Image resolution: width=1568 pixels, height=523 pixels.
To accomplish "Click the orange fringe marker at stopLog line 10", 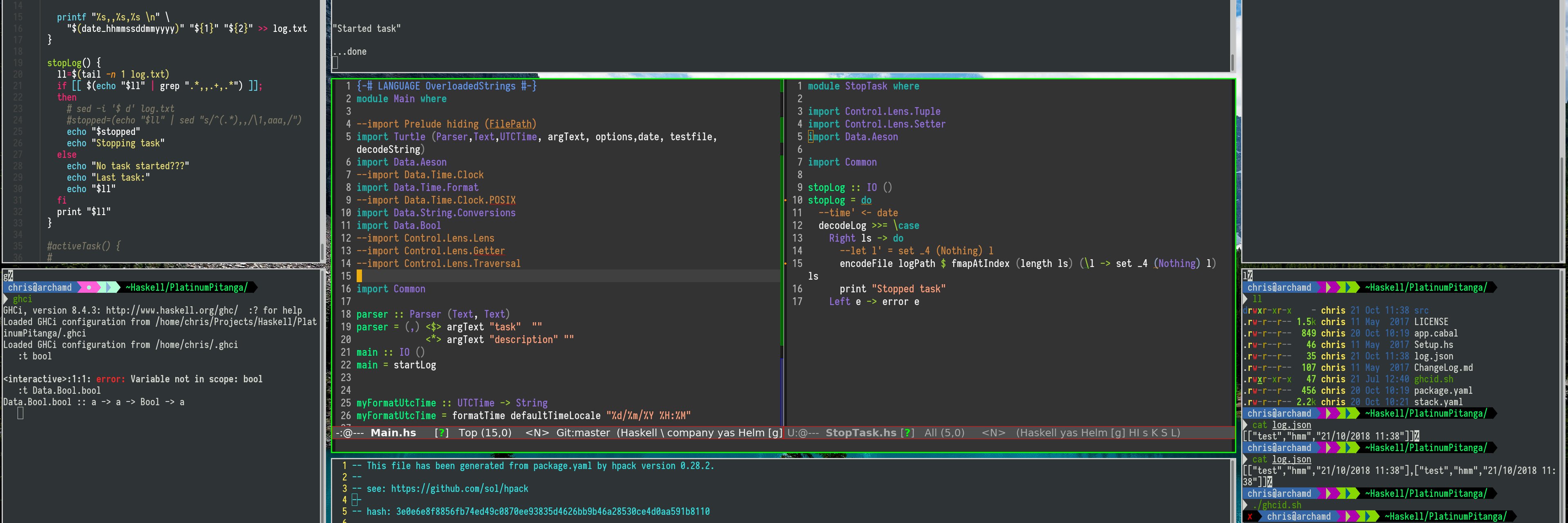I will [x=785, y=200].
